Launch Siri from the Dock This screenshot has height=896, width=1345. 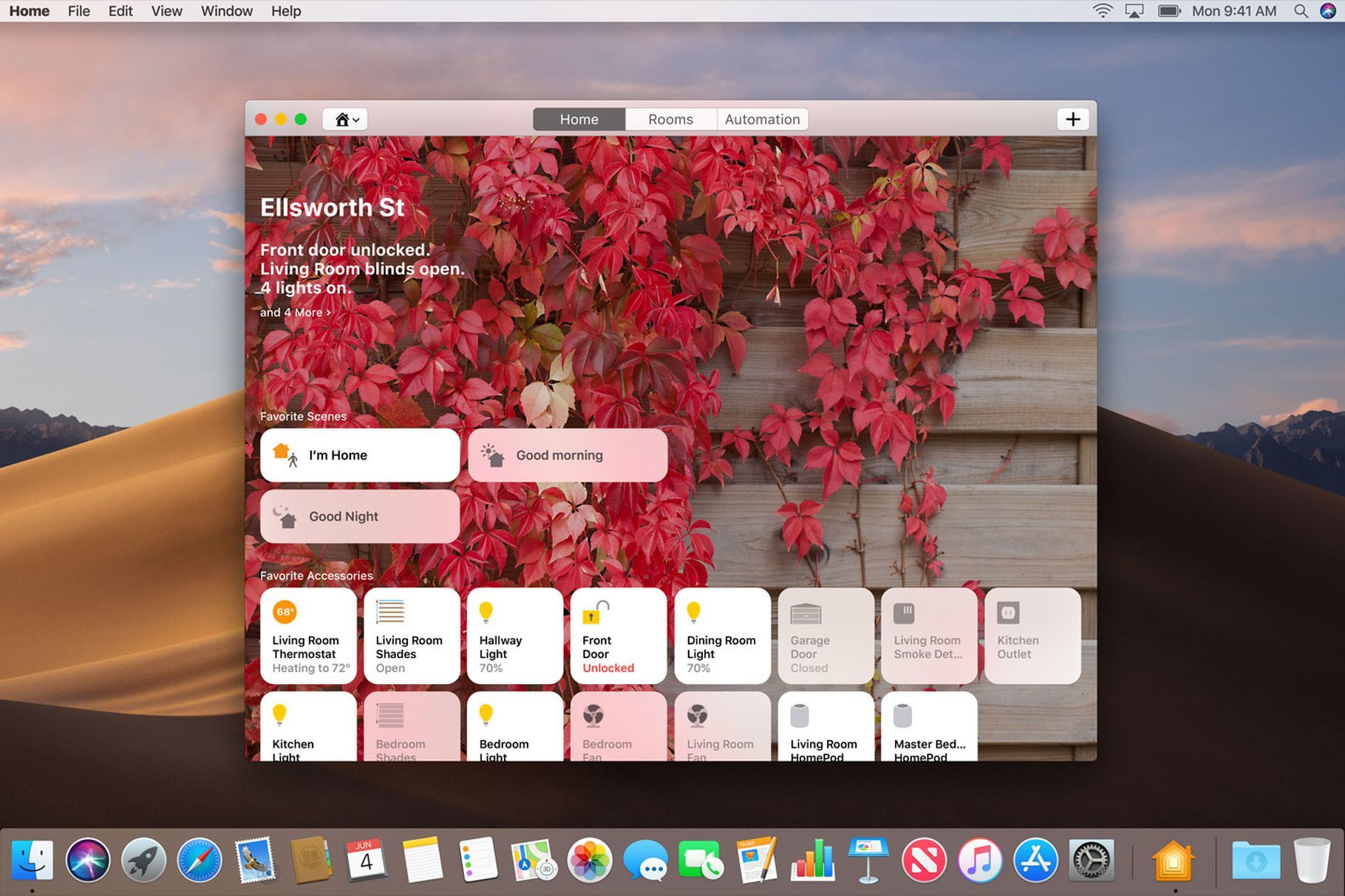[x=88, y=860]
